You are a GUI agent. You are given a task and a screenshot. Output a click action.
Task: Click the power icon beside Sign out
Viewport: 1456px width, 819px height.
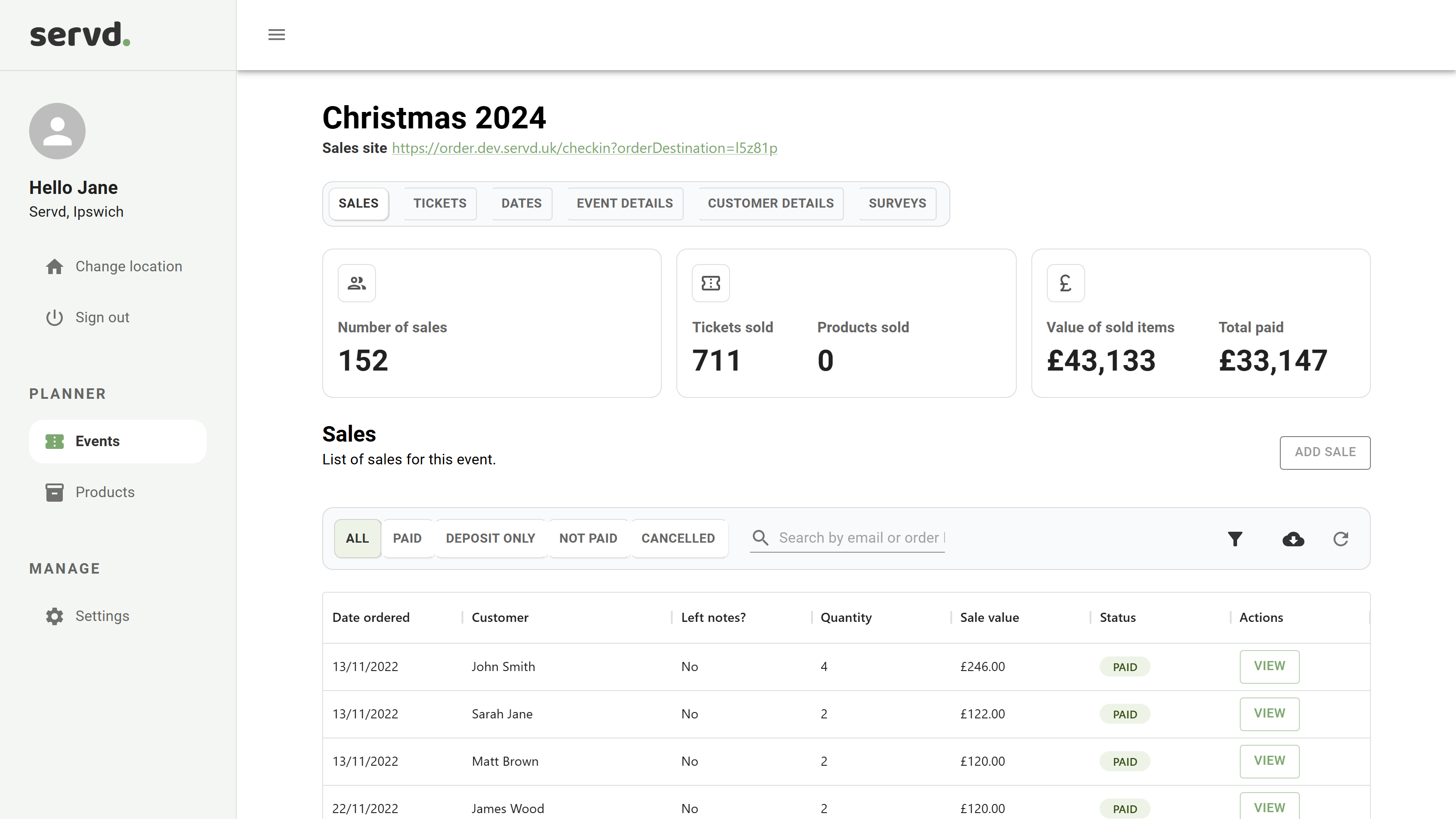click(x=54, y=318)
